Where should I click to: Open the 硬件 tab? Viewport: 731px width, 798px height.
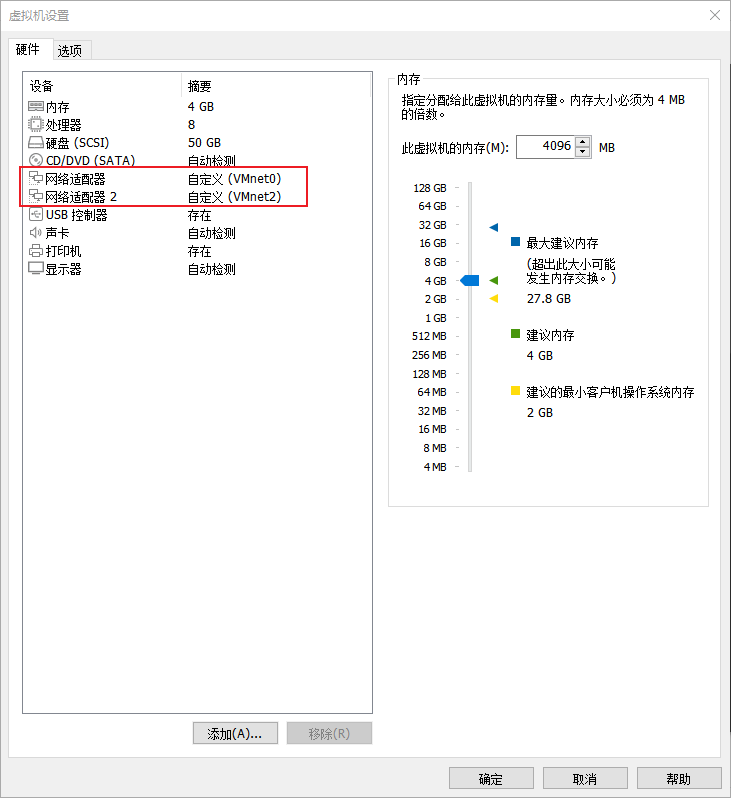coord(28,49)
